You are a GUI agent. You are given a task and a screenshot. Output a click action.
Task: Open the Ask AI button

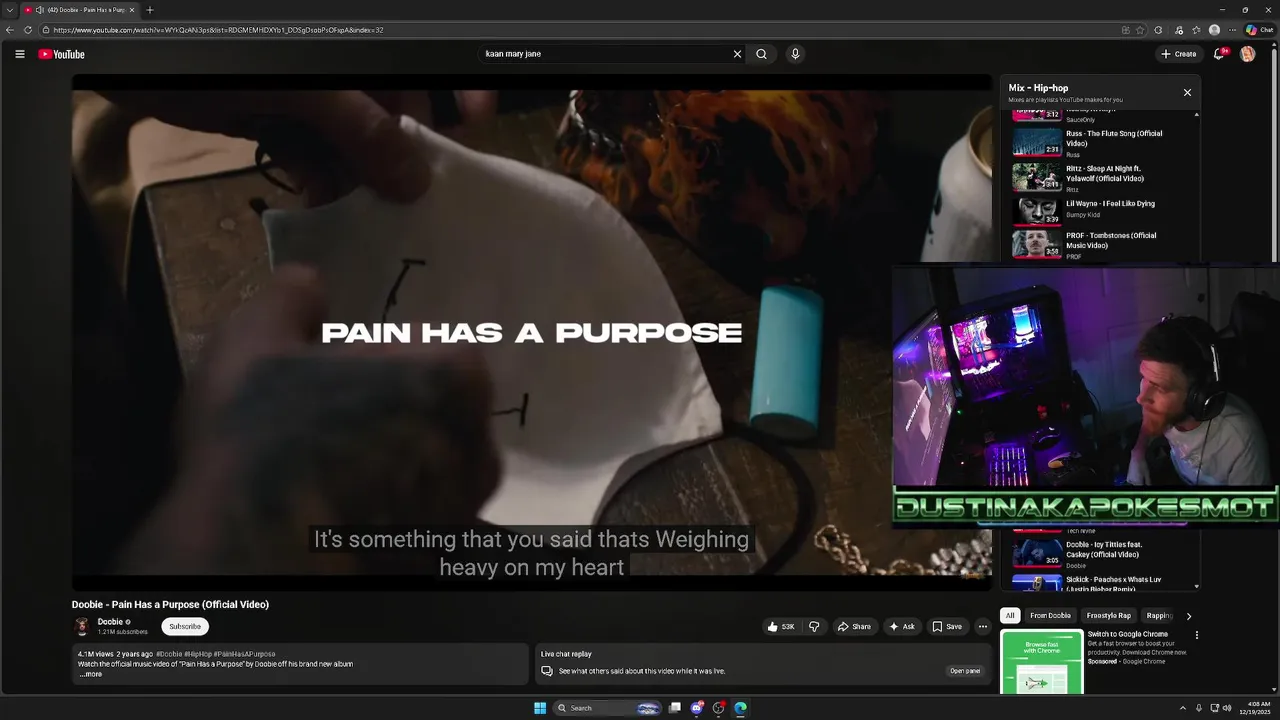pyautogui.click(x=902, y=627)
